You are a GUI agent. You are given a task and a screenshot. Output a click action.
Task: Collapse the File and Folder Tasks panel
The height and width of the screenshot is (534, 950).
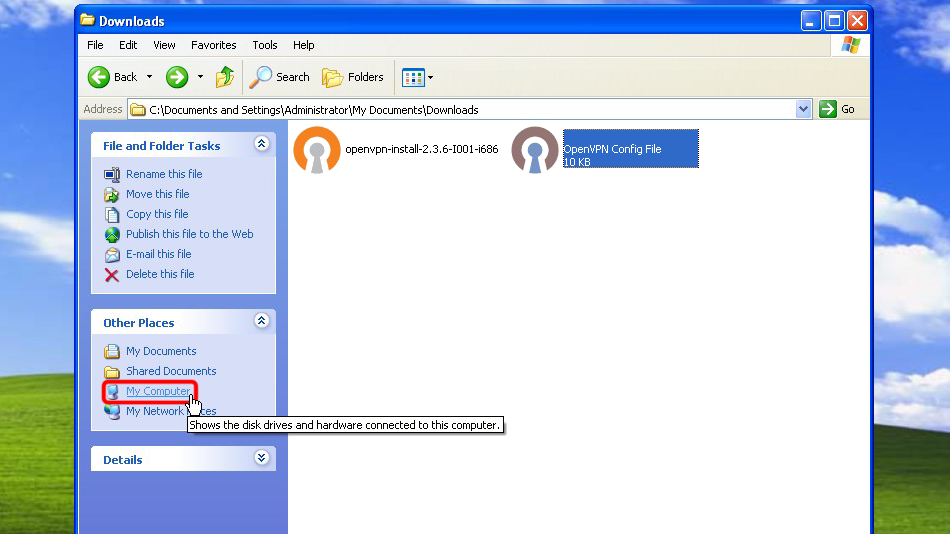262,145
